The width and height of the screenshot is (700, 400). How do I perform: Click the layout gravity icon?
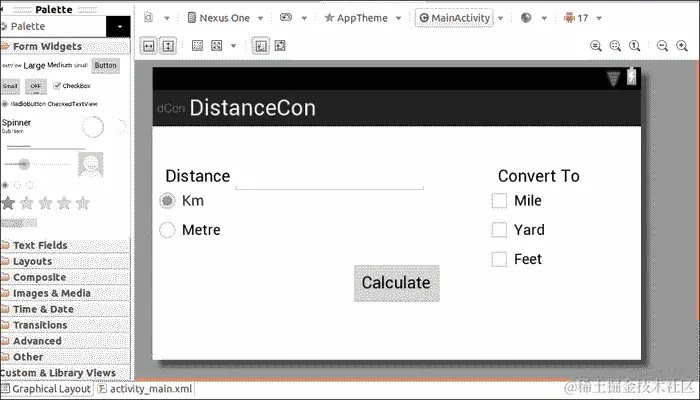point(217,46)
